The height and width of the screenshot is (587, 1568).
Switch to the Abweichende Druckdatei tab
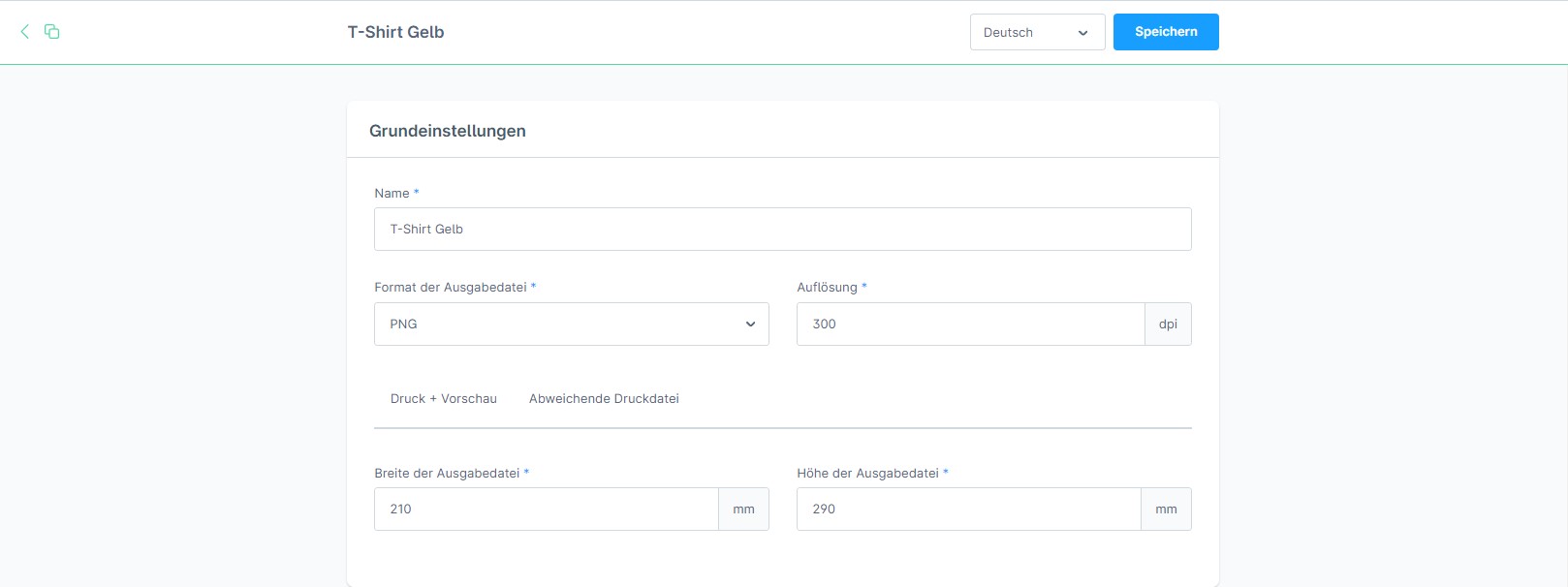tap(604, 399)
